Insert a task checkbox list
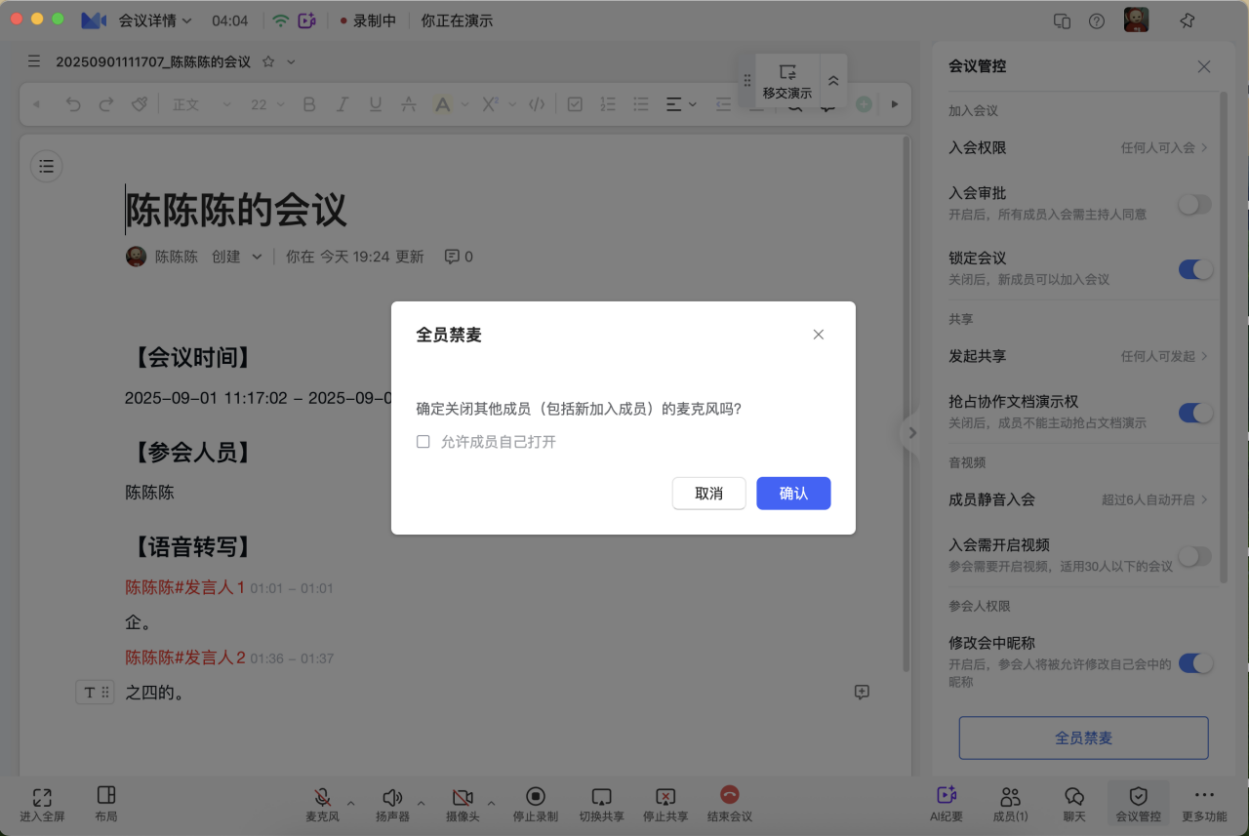 coord(575,104)
